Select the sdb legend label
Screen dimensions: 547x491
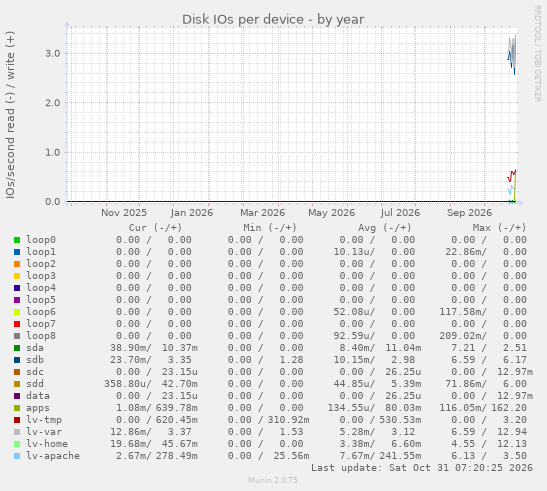pyautogui.click(x=35, y=359)
